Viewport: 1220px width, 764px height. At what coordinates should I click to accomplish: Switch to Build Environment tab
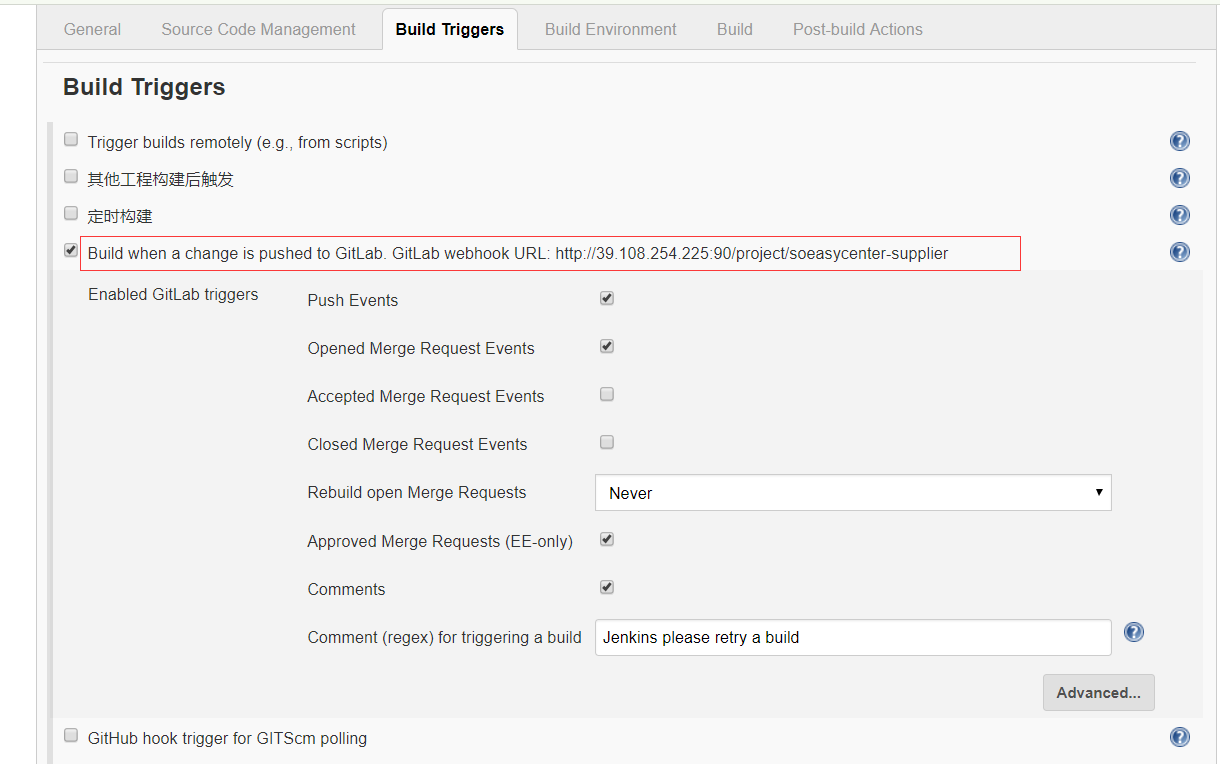[611, 29]
